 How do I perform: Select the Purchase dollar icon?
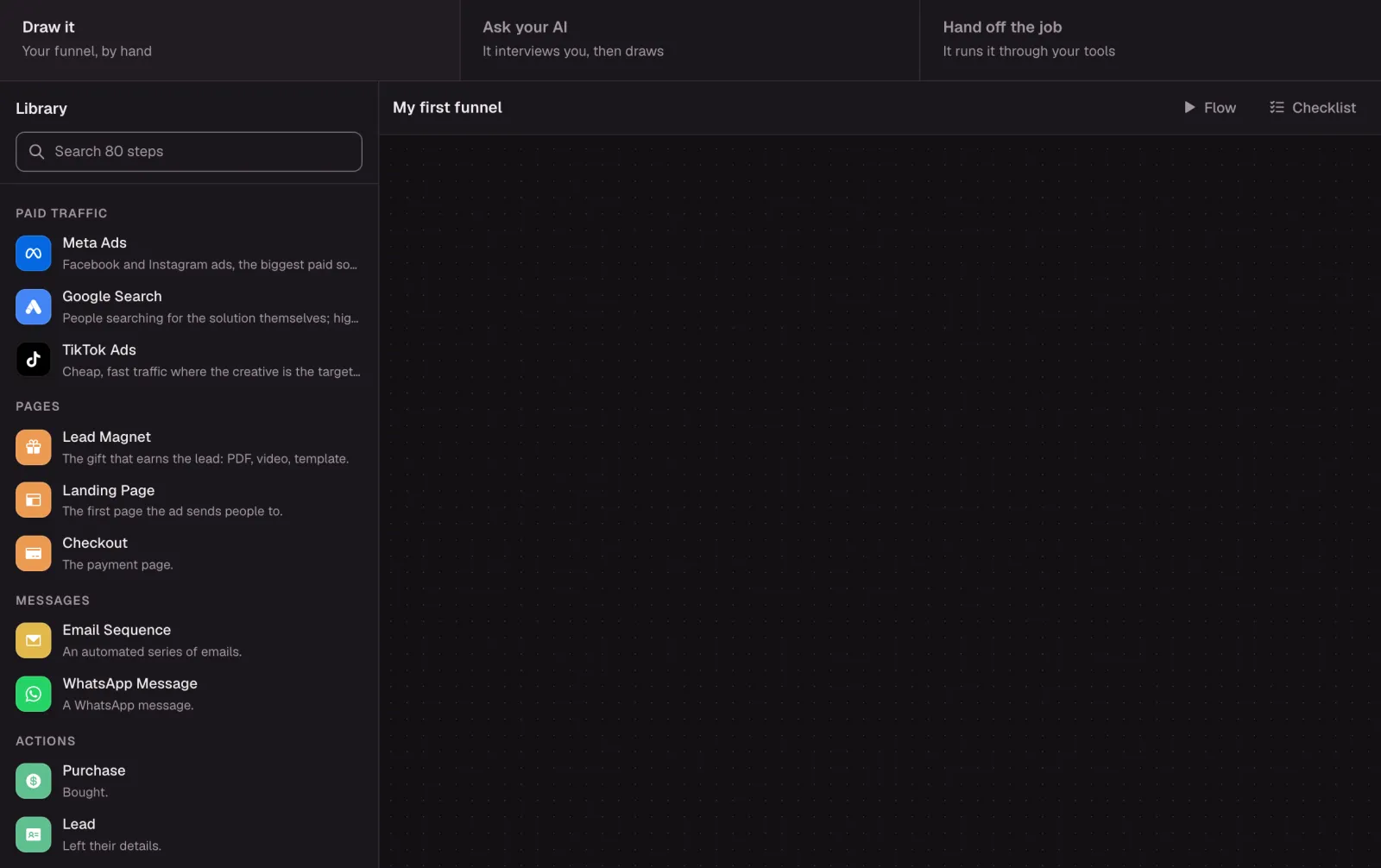[33, 782]
